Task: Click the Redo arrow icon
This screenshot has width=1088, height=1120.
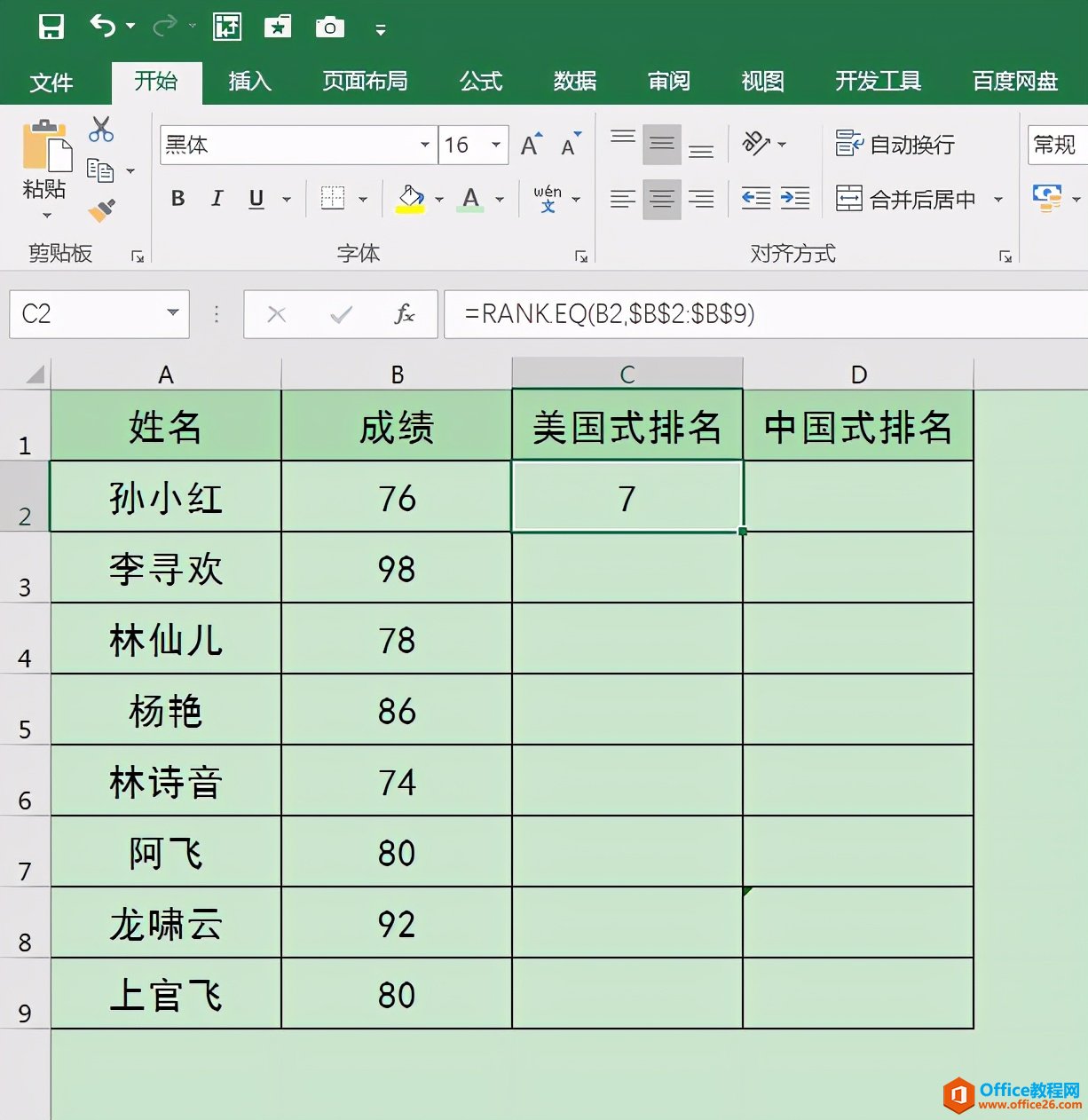Action: [x=164, y=27]
